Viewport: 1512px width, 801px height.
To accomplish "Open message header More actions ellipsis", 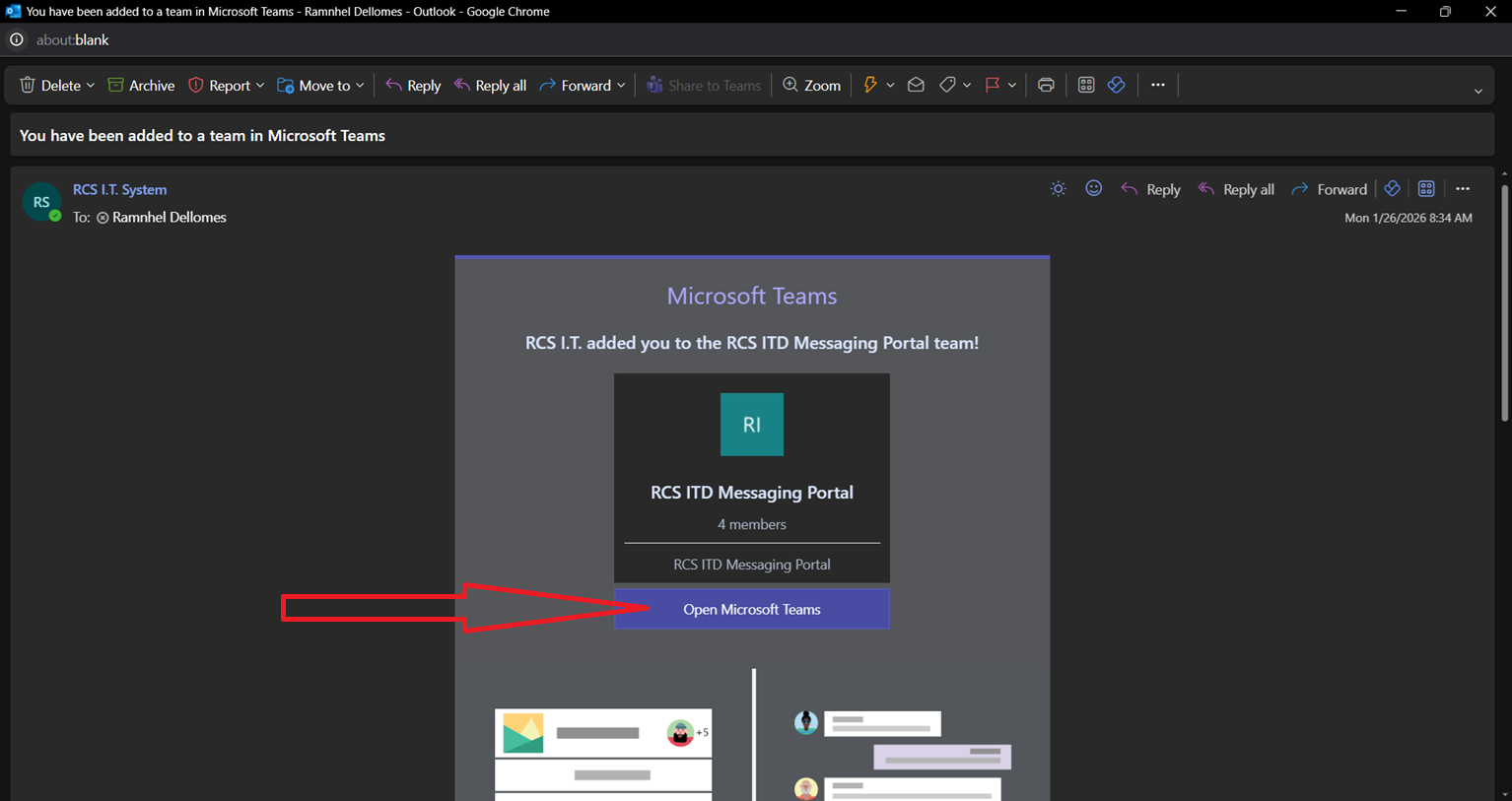I will (x=1463, y=188).
